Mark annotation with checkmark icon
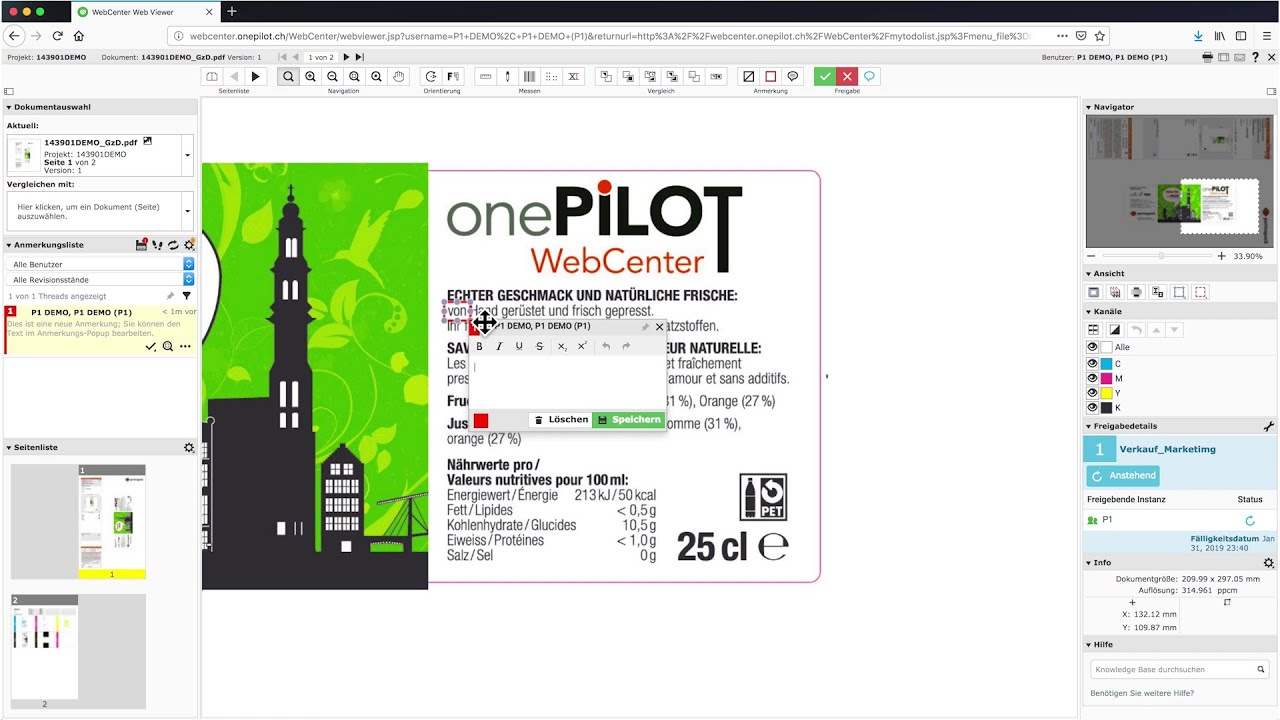The width and height of the screenshot is (1280, 720). pyautogui.click(x=151, y=346)
